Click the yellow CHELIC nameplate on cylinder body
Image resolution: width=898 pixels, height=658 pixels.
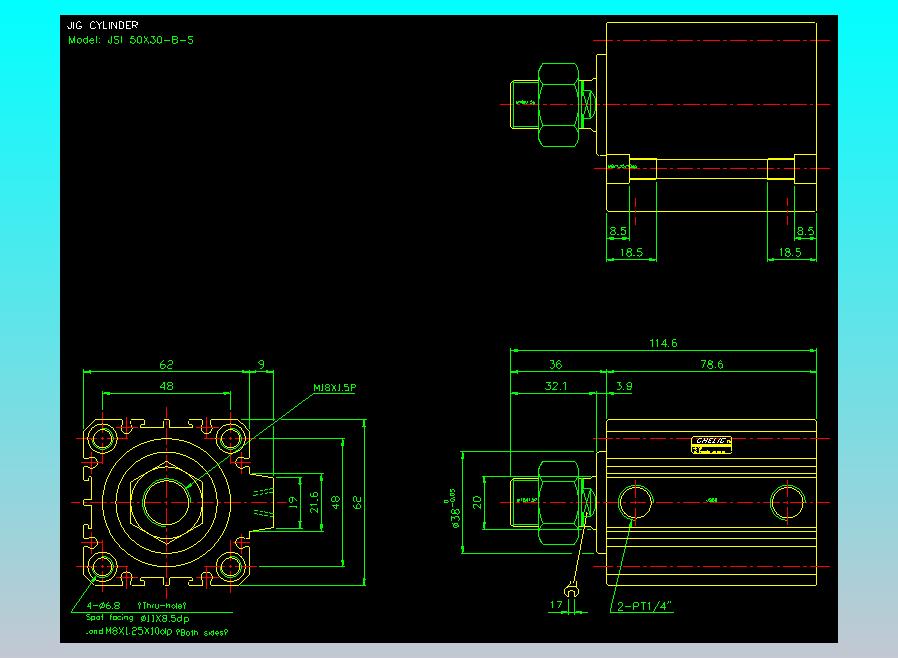click(x=711, y=445)
